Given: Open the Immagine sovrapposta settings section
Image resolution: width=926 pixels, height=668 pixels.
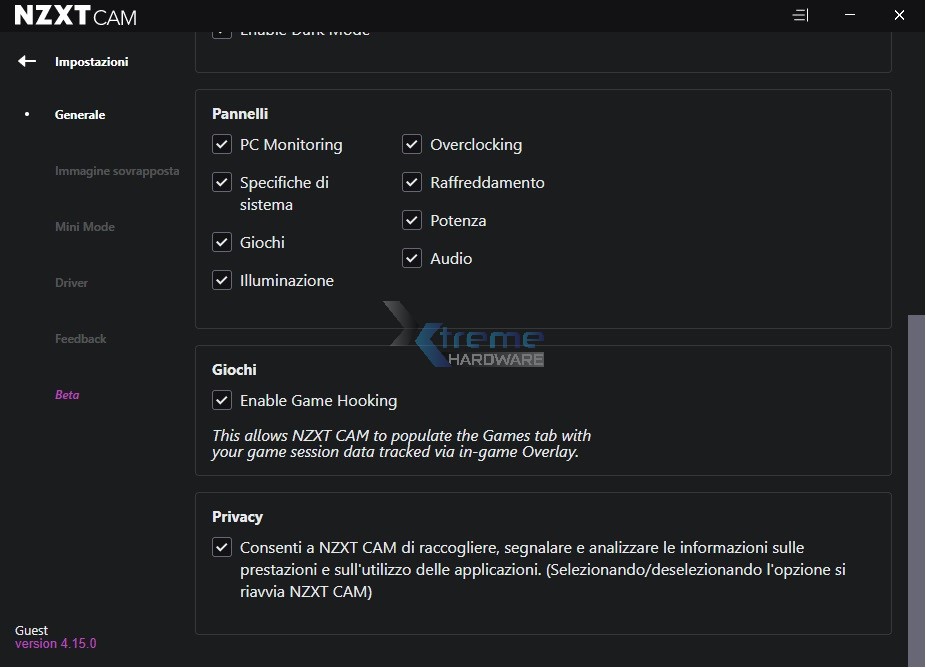Looking at the screenshot, I should [117, 171].
